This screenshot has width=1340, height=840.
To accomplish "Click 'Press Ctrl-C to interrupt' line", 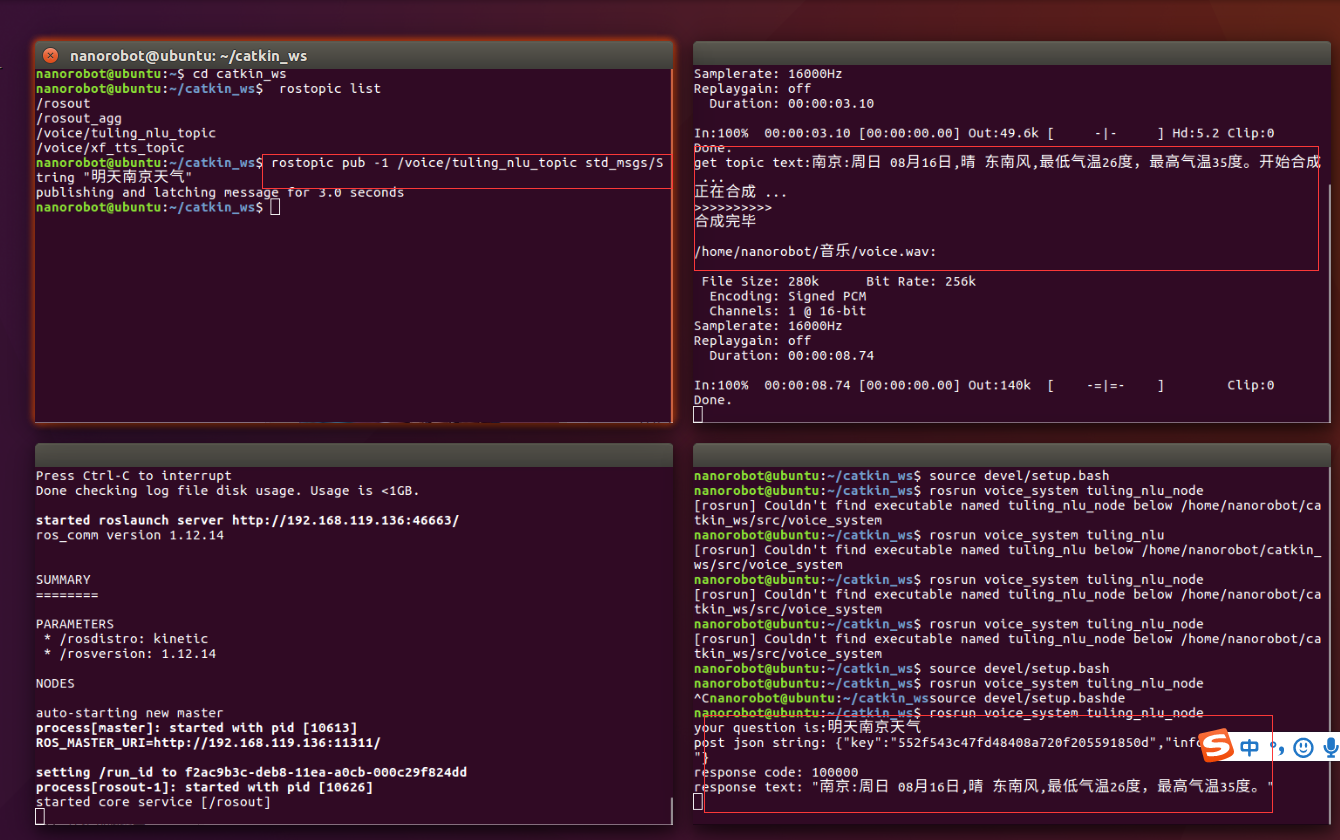I will click(133, 476).
